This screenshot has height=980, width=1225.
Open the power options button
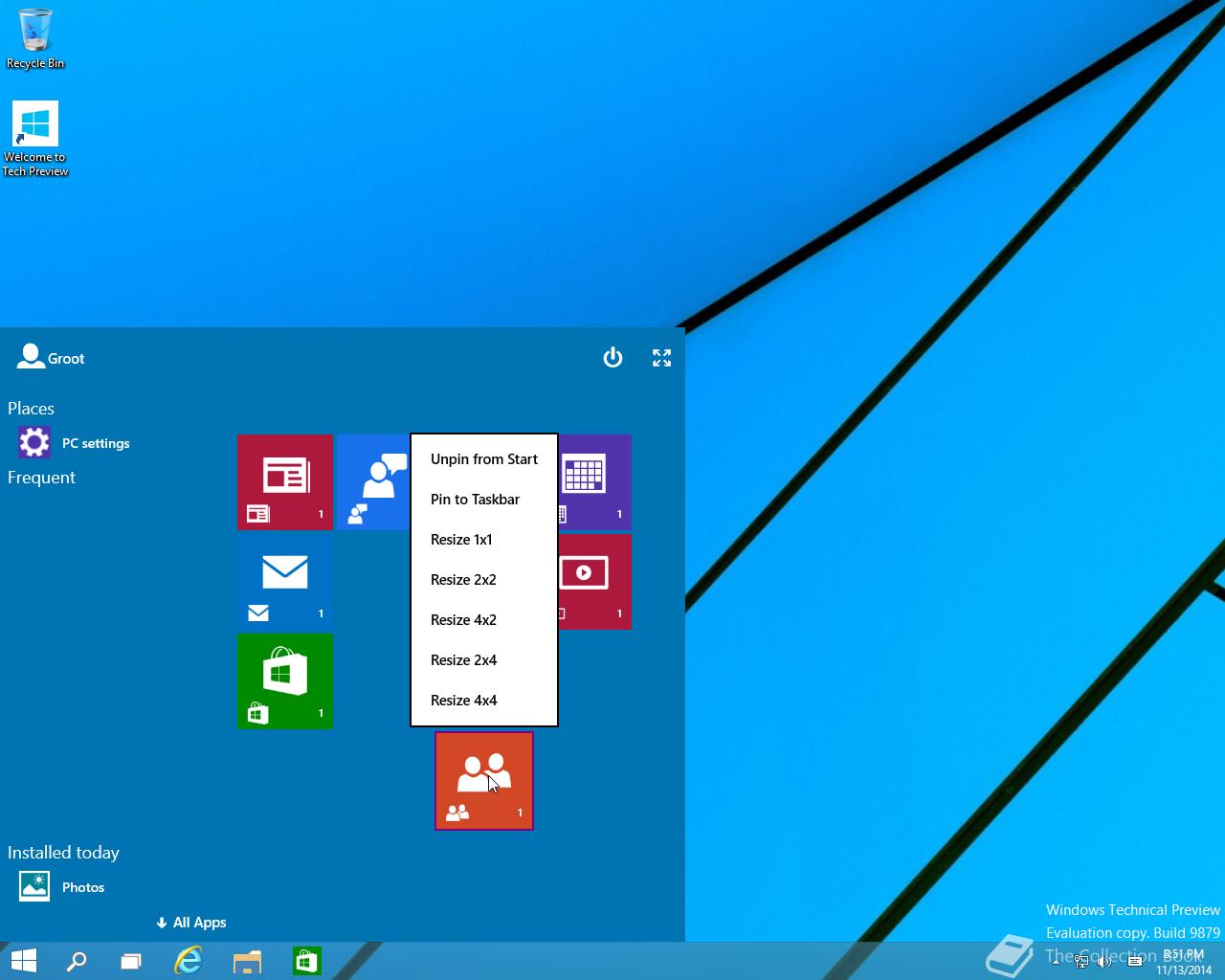tap(612, 358)
